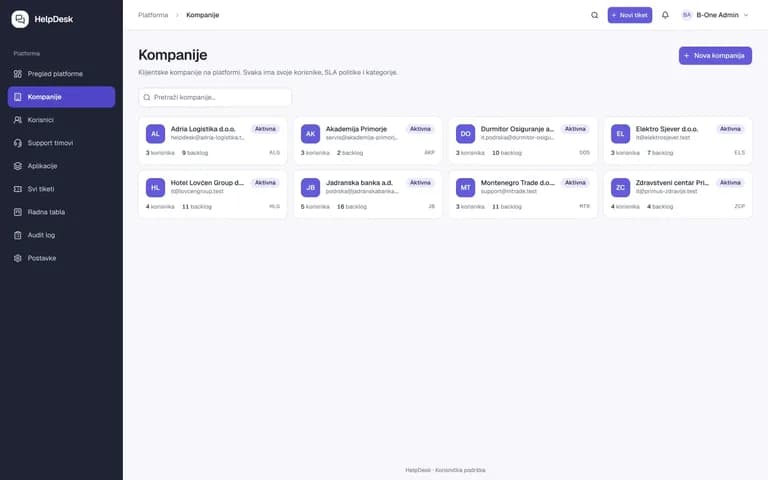Screen dimensions: 768x480
Task: Click the '10 backlog' count on Durmitor Osiguranje
Action: click(507, 153)
